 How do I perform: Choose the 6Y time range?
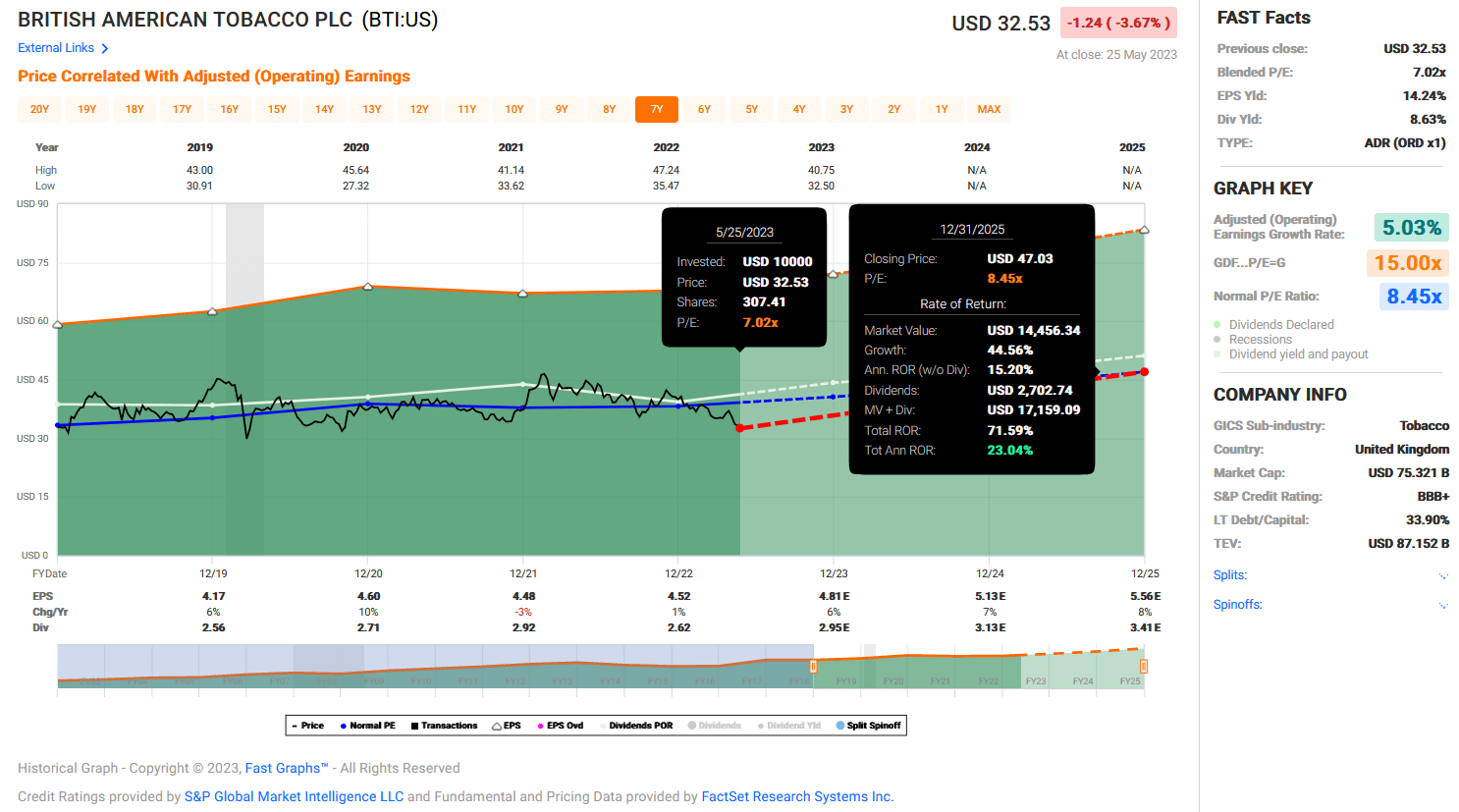coord(704,109)
